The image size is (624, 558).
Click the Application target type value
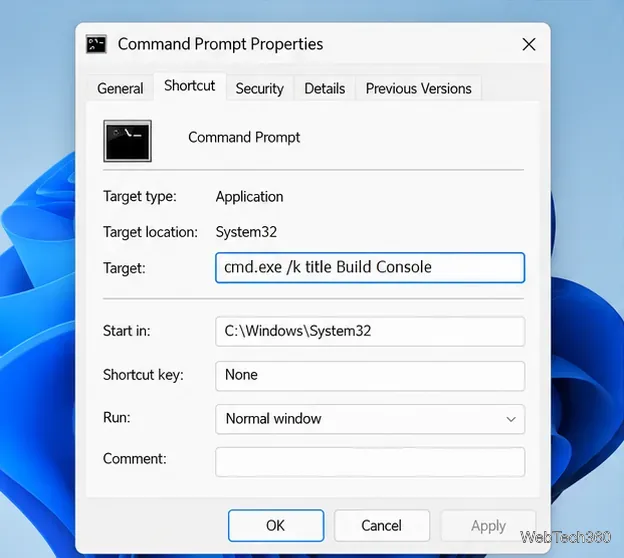pyautogui.click(x=250, y=197)
